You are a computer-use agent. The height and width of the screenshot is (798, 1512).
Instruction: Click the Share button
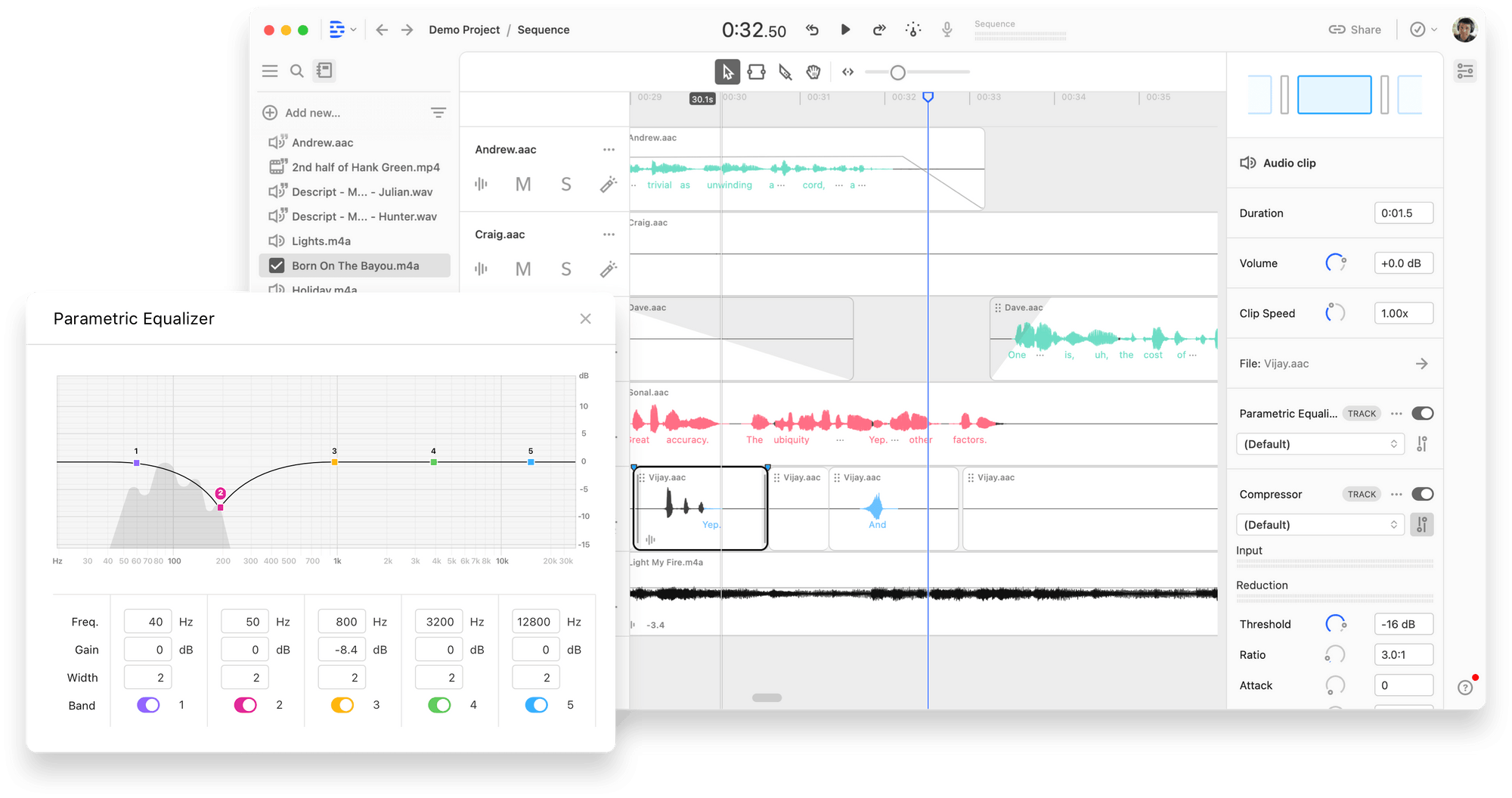click(x=1356, y=29)
